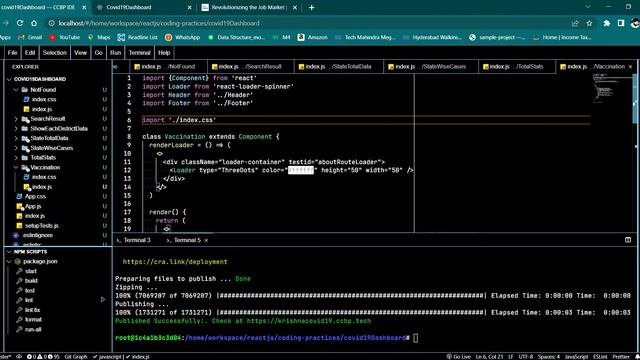The image size is (640, 360).
Task: Open App.css in the explorer
Action: (35, 196)
